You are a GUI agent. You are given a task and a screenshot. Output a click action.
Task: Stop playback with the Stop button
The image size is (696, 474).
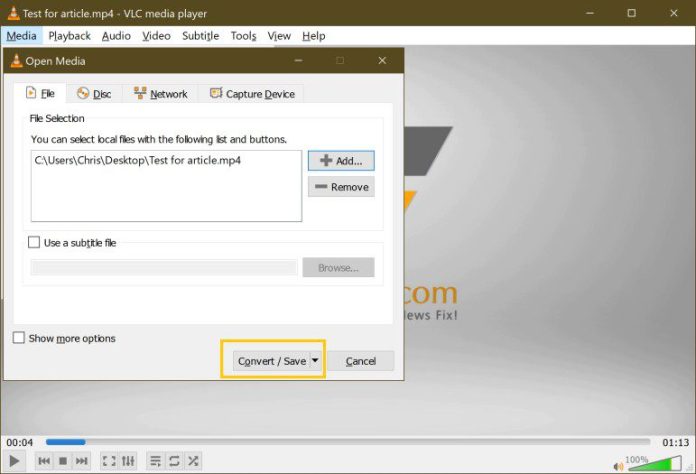point(63,461)
